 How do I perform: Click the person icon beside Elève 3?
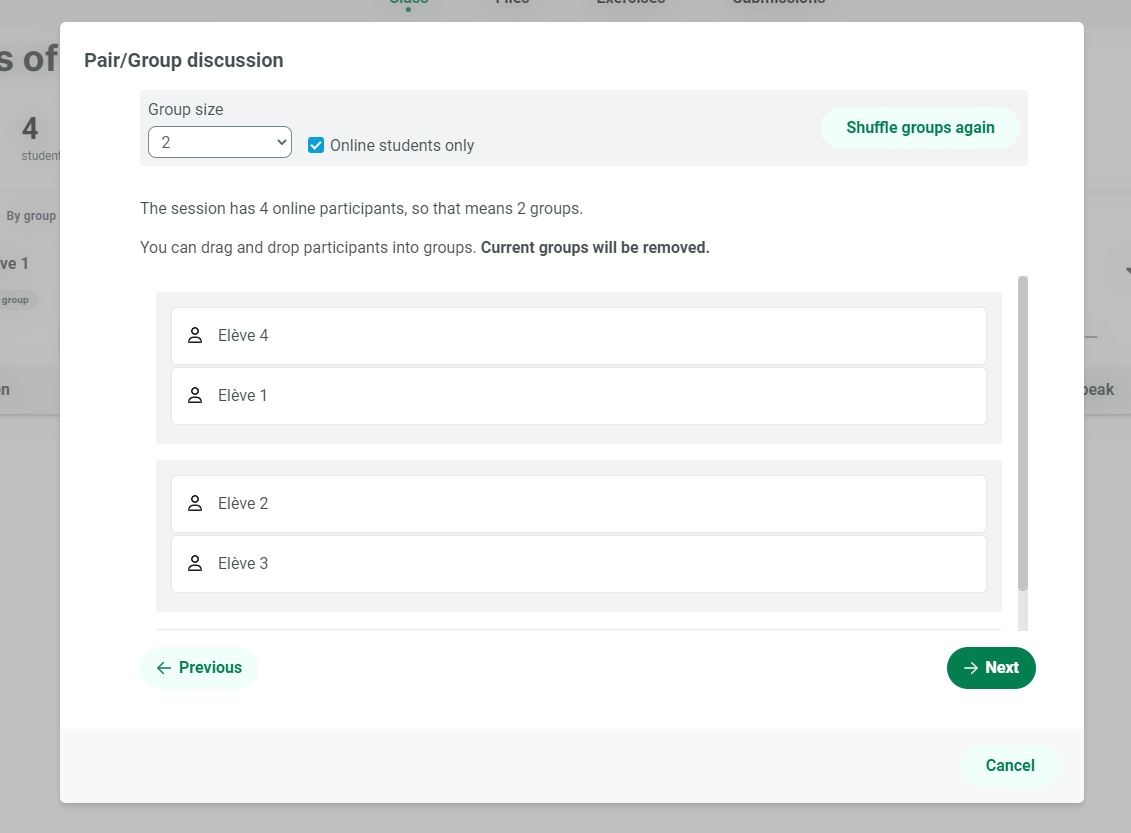[195, 564]
